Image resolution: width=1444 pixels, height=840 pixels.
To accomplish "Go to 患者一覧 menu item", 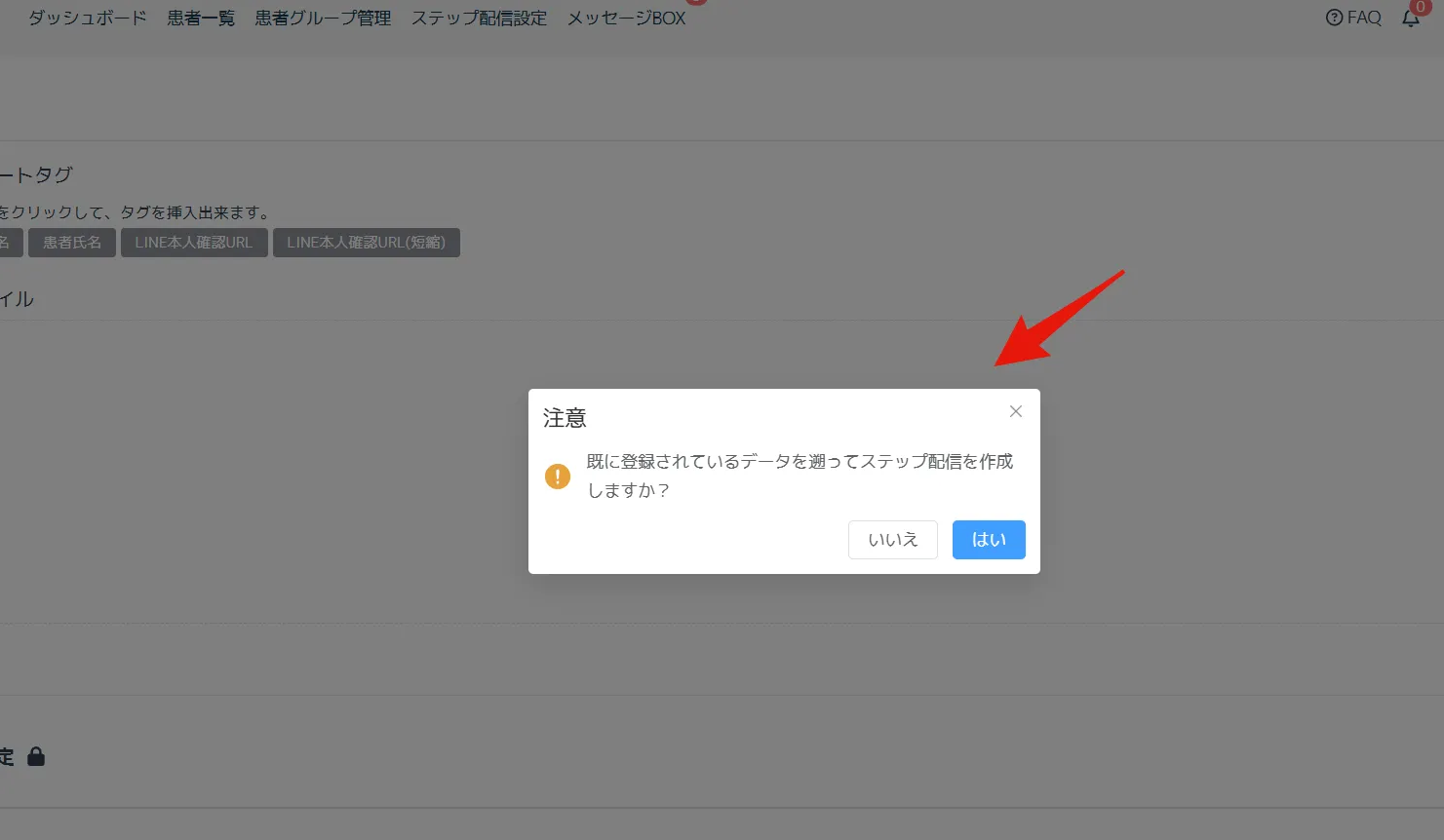I will (x=201, y=18).
